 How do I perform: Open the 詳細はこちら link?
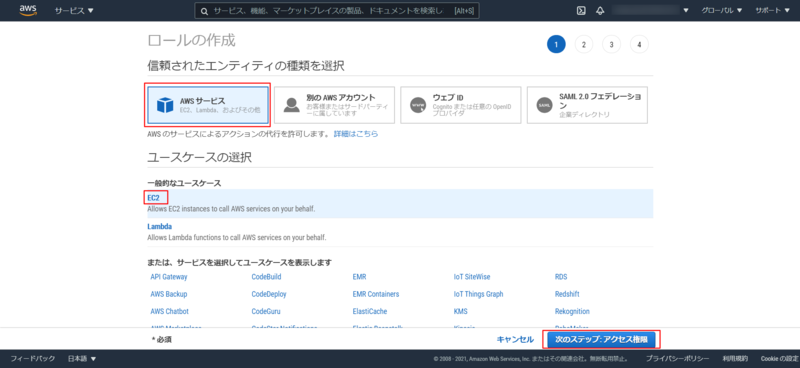click(356, 134)
